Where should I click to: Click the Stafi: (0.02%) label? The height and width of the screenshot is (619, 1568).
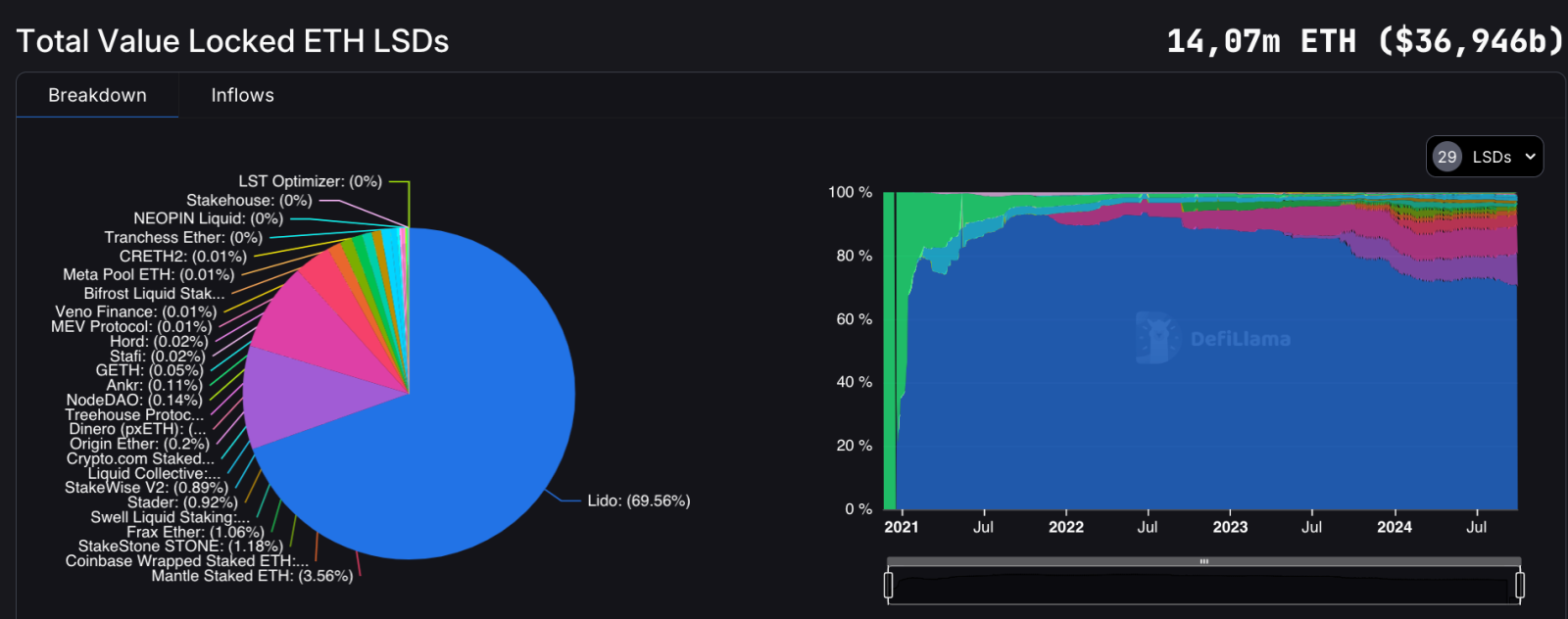[157, 357]
